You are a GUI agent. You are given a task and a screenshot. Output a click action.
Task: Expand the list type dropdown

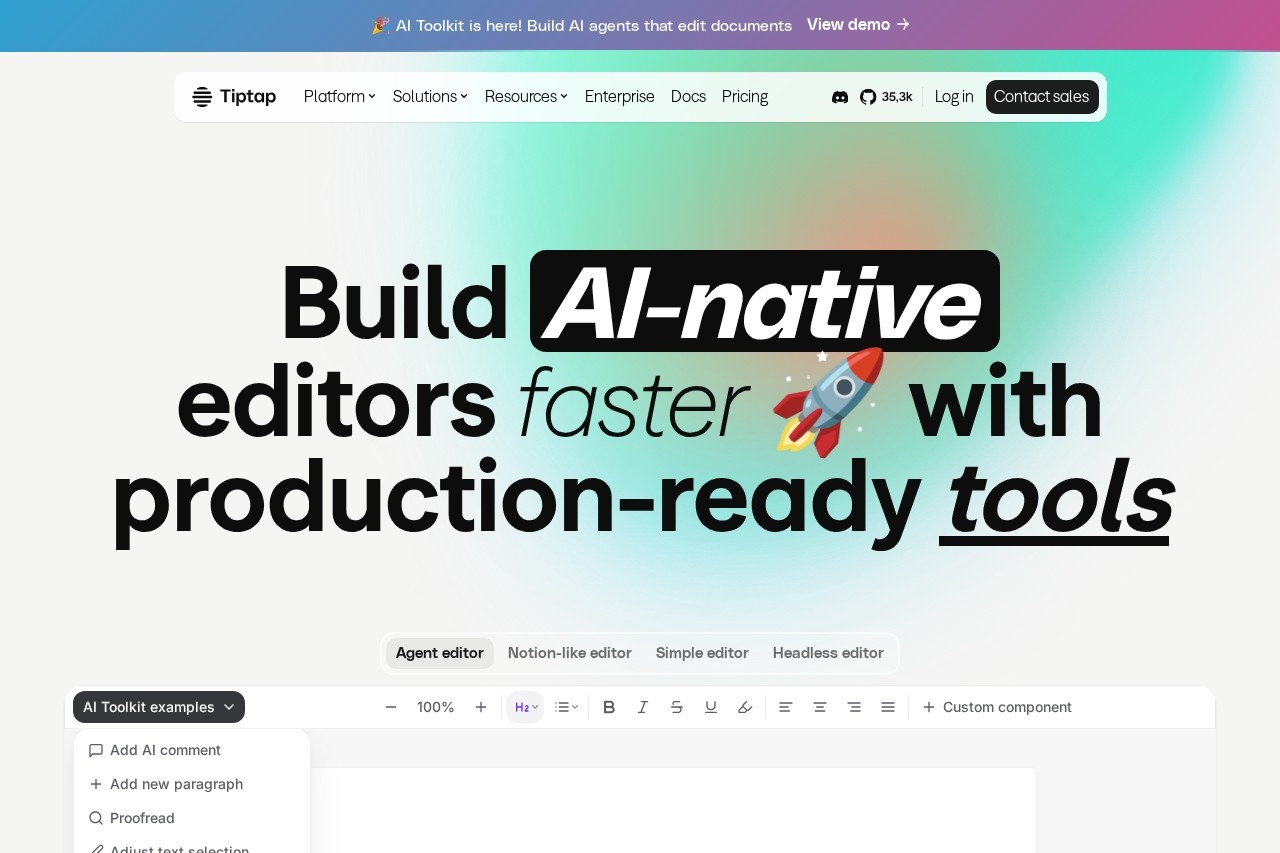pos(566,707)
